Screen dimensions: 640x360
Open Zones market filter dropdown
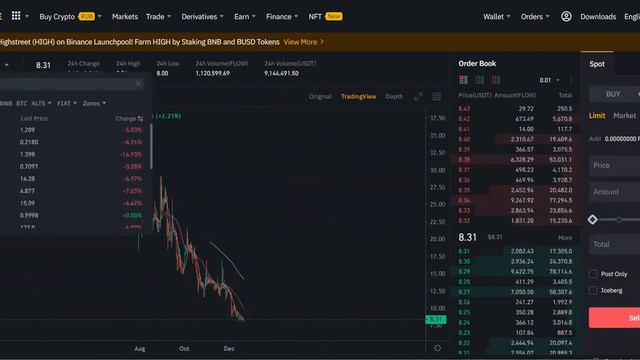point(94,103)
